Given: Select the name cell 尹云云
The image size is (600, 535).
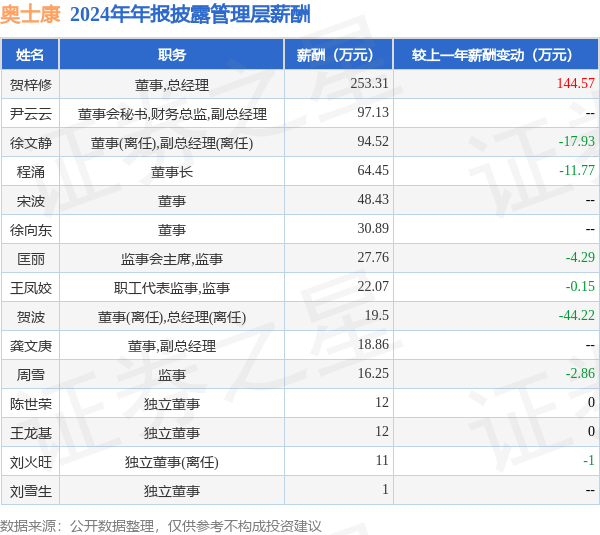Looking at the screenshot, I should [31, 114].
